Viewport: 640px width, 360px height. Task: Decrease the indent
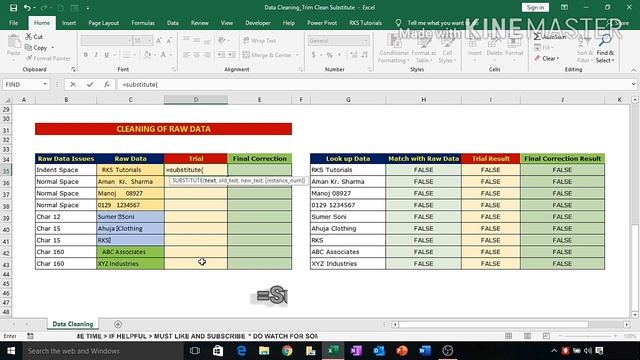(221, 55)
